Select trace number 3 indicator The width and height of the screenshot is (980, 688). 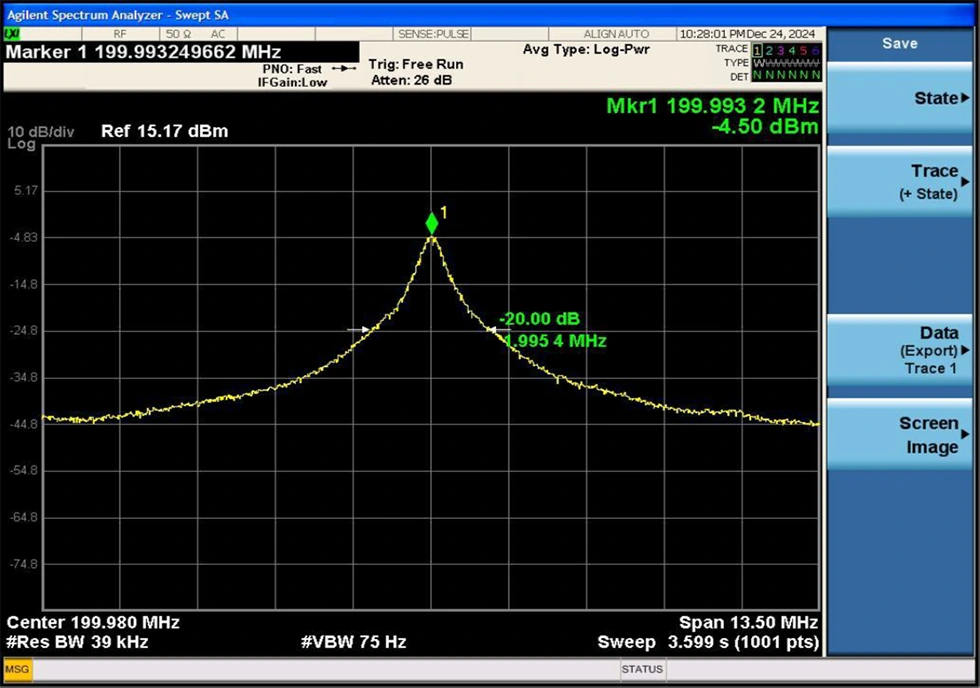tap(781, 50)
